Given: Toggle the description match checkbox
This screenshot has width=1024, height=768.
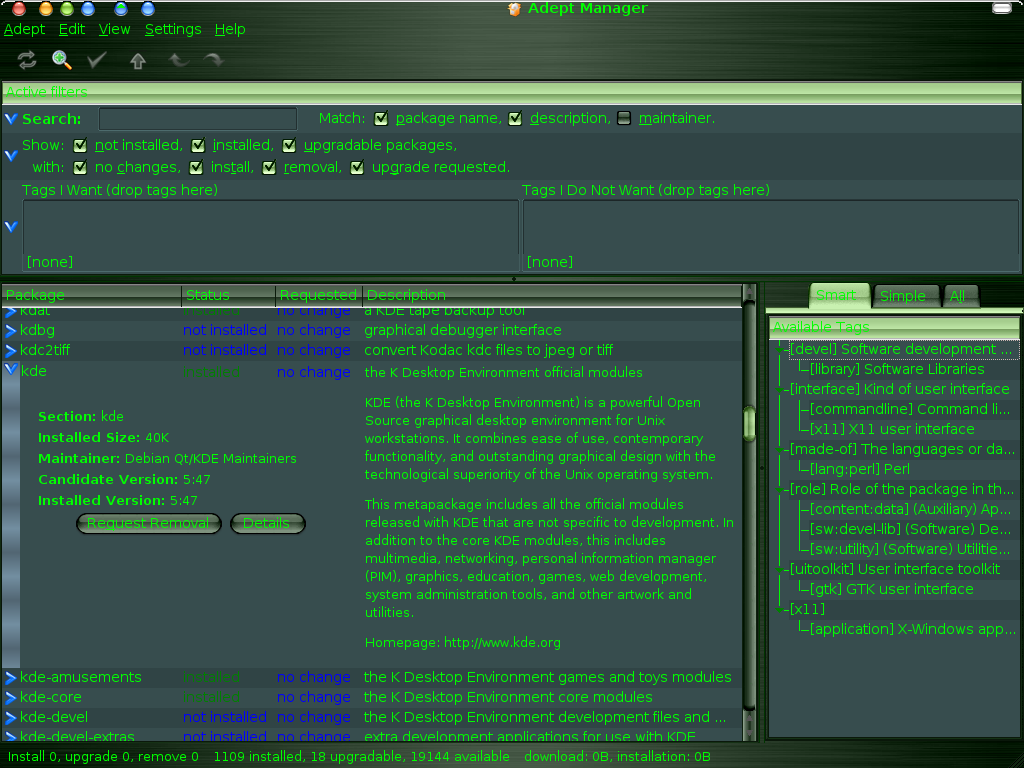Looking at the screenshot, I should click(515, 119).
